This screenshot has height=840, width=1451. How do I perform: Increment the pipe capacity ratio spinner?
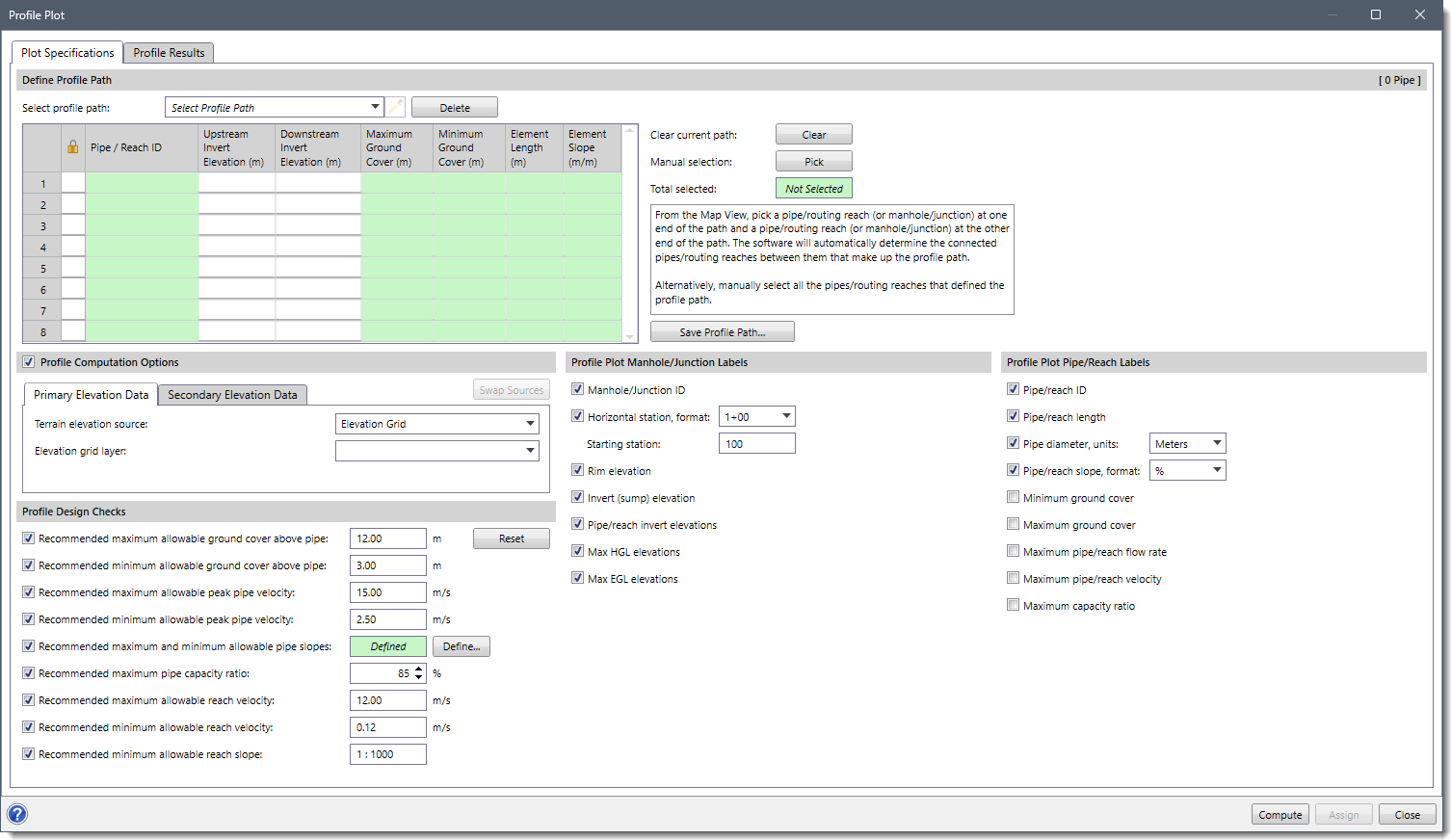click(417, 669)
